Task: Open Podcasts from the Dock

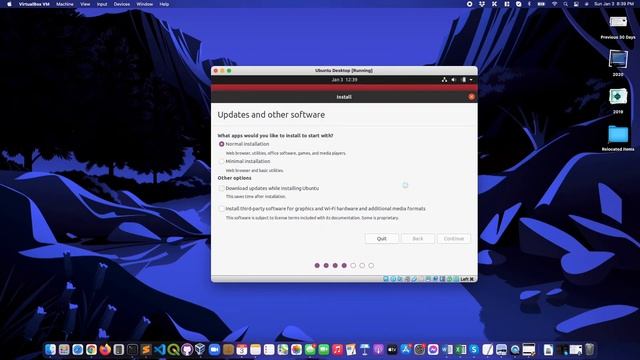Action: [x=378, y=349]
